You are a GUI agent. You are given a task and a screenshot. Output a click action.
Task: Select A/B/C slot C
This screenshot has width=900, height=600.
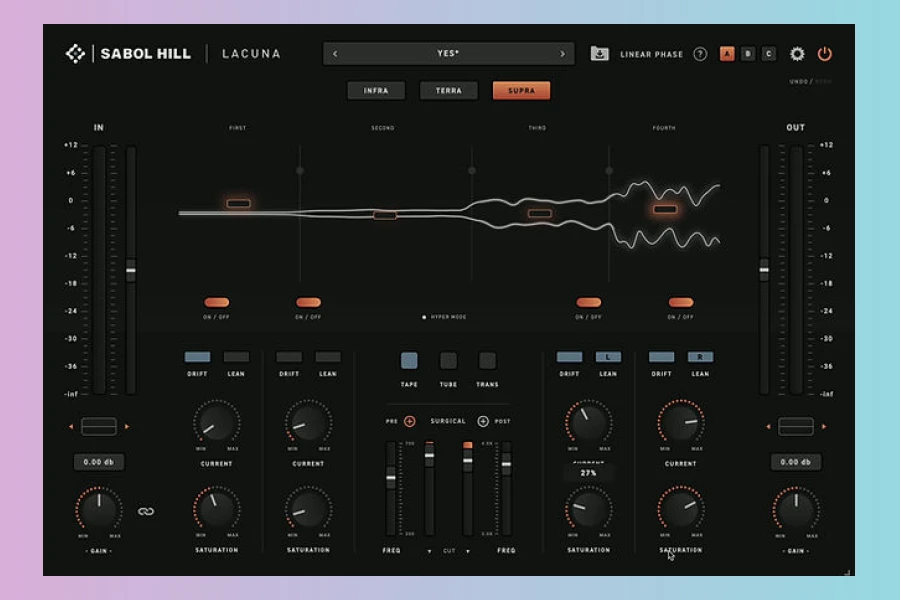(769, 54)
